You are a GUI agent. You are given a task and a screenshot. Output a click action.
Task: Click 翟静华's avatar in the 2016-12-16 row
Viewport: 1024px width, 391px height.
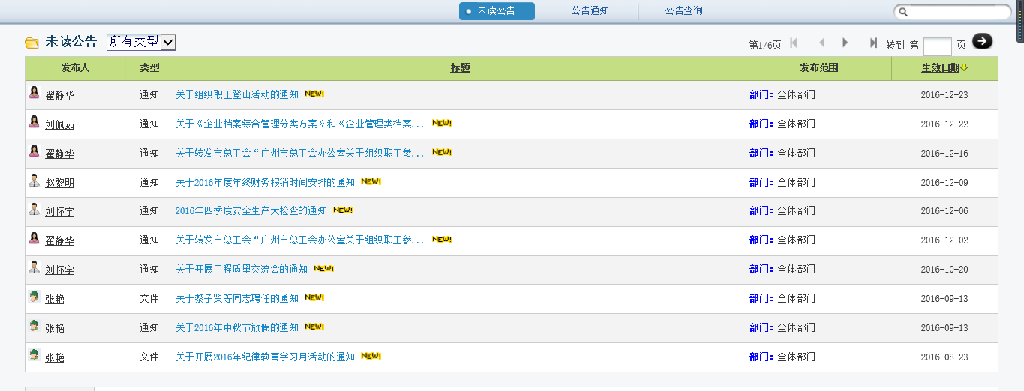(x=34, y=151)
